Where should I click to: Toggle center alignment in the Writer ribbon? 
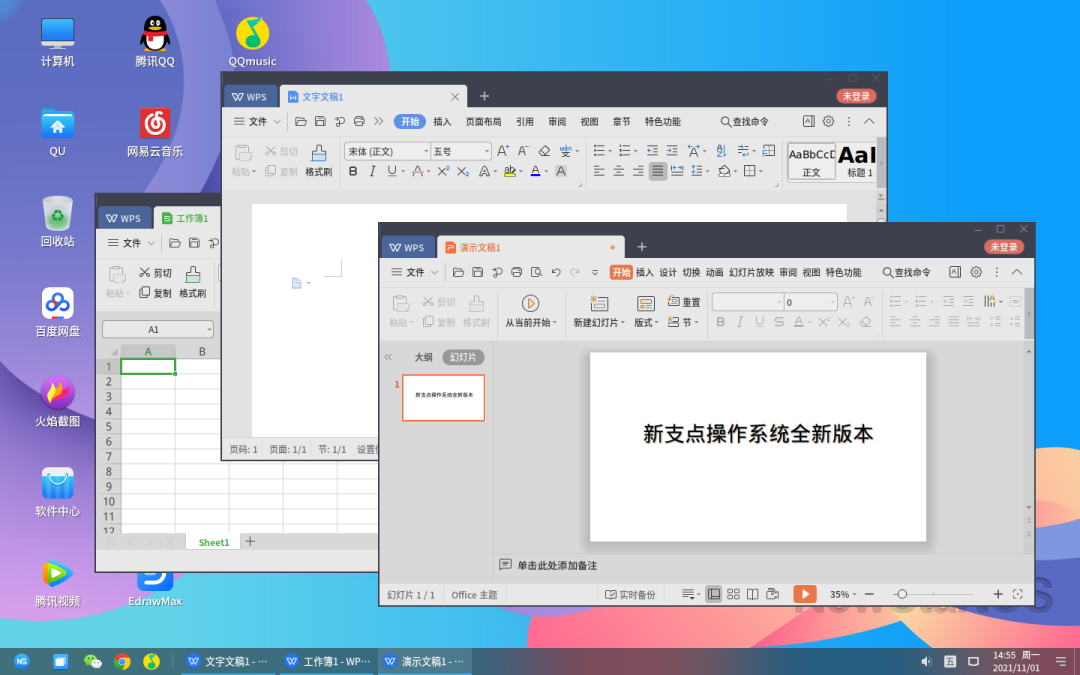619,171
